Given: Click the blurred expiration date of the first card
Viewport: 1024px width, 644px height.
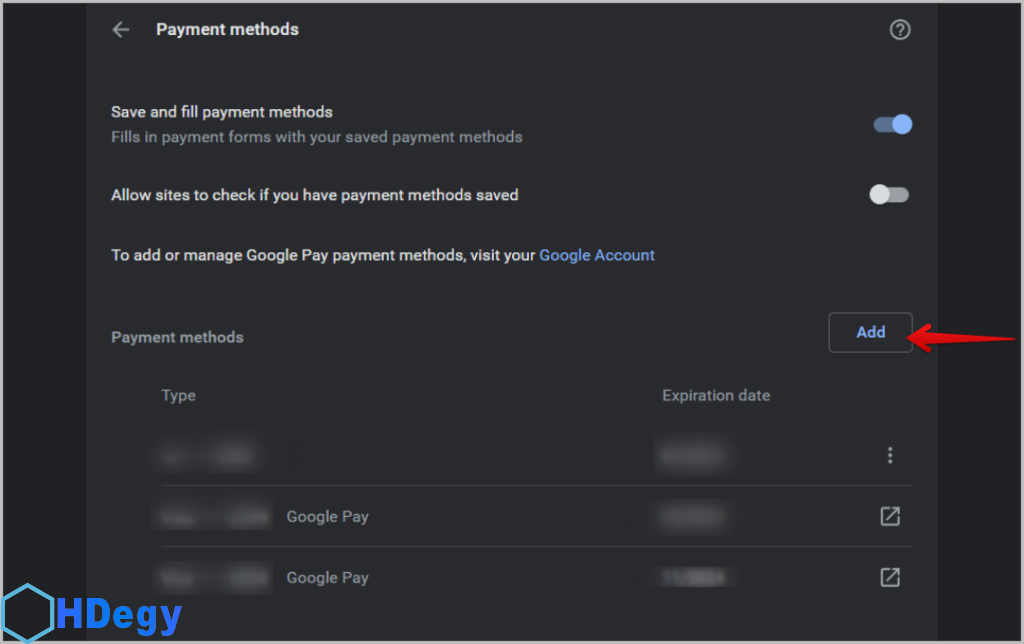Looking at the screenshot, I should (691, 457).
